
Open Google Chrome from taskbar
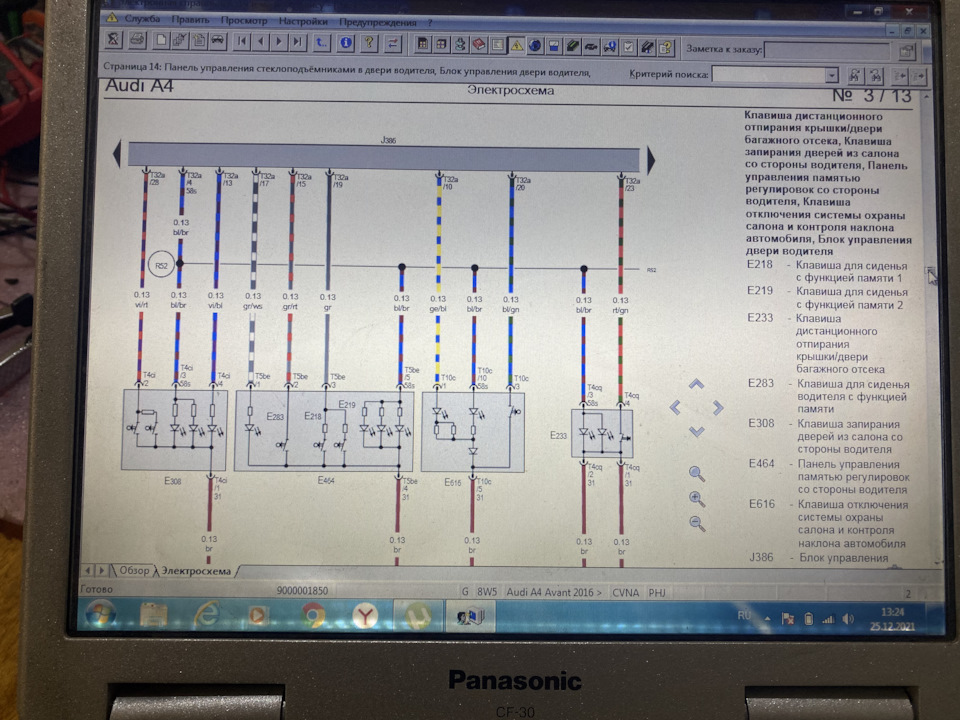[313, 615]
